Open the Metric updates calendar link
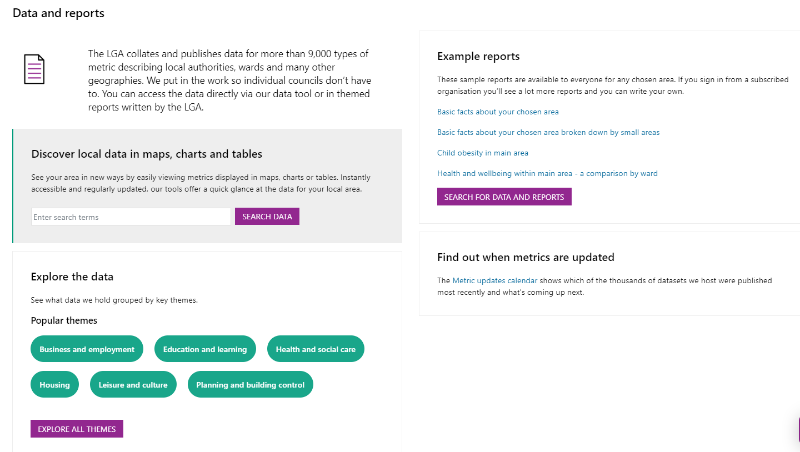Screen dimensions: 800x452 (x=494, y=281)
